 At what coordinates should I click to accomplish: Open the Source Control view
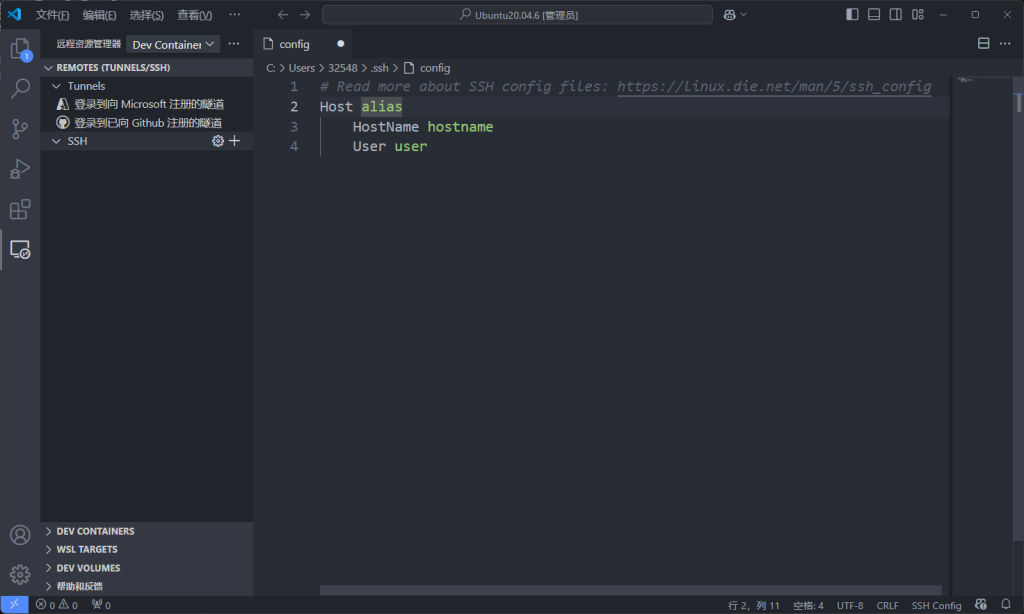[x=20, y=129]
